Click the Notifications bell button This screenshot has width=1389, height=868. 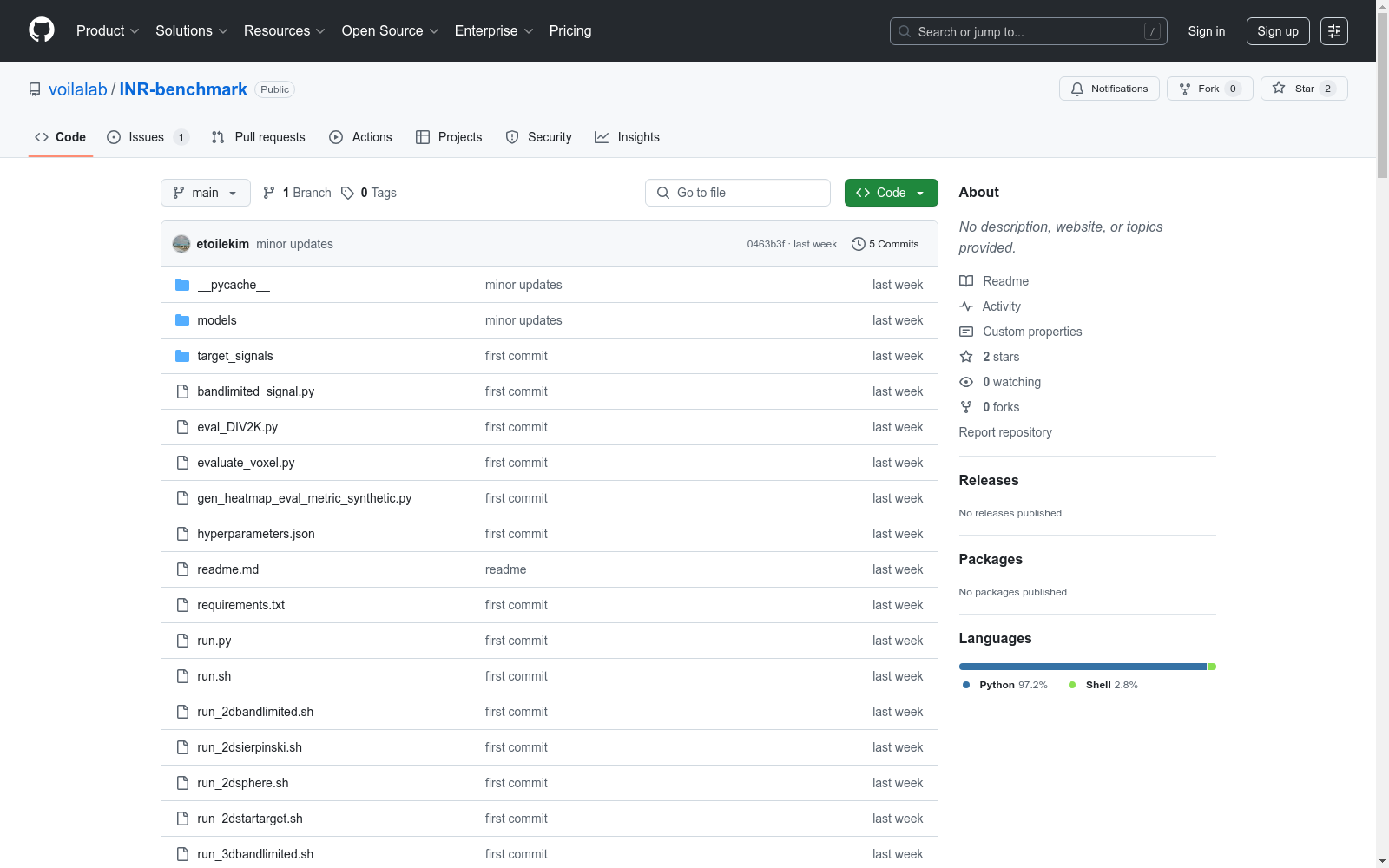click(1109, 89)
